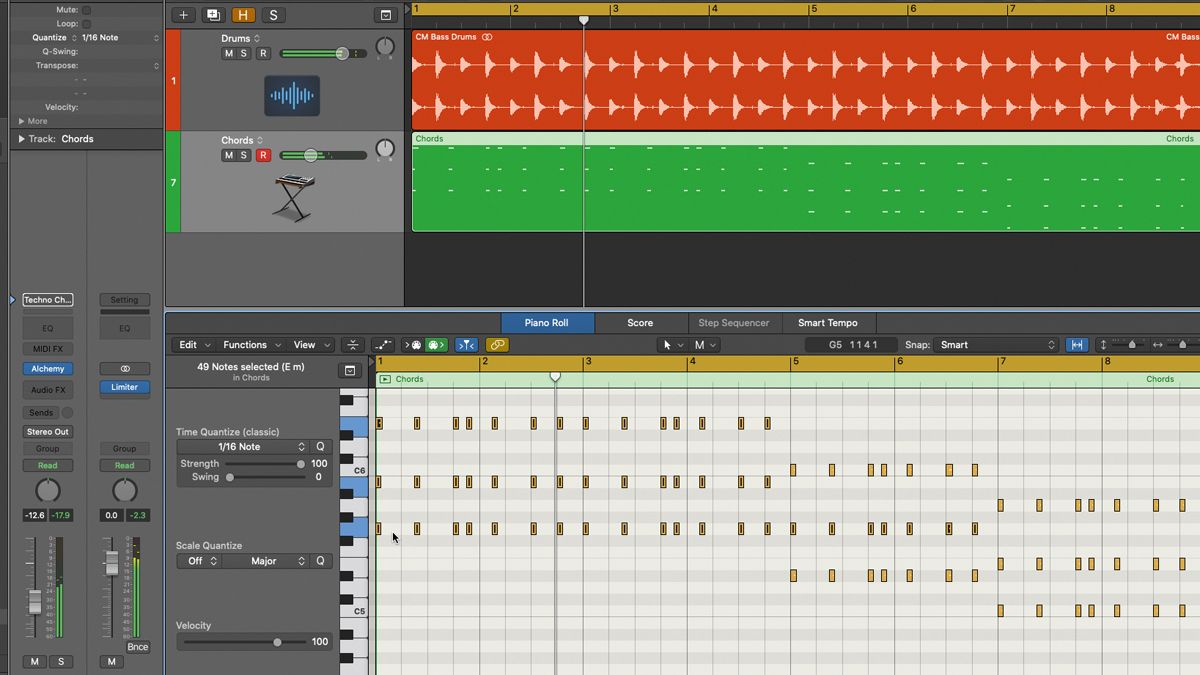Image resolution: width=1200 pixels, height=675 pixels.
Task: Add a new track with the plus icon
Action: coord(182,15)
